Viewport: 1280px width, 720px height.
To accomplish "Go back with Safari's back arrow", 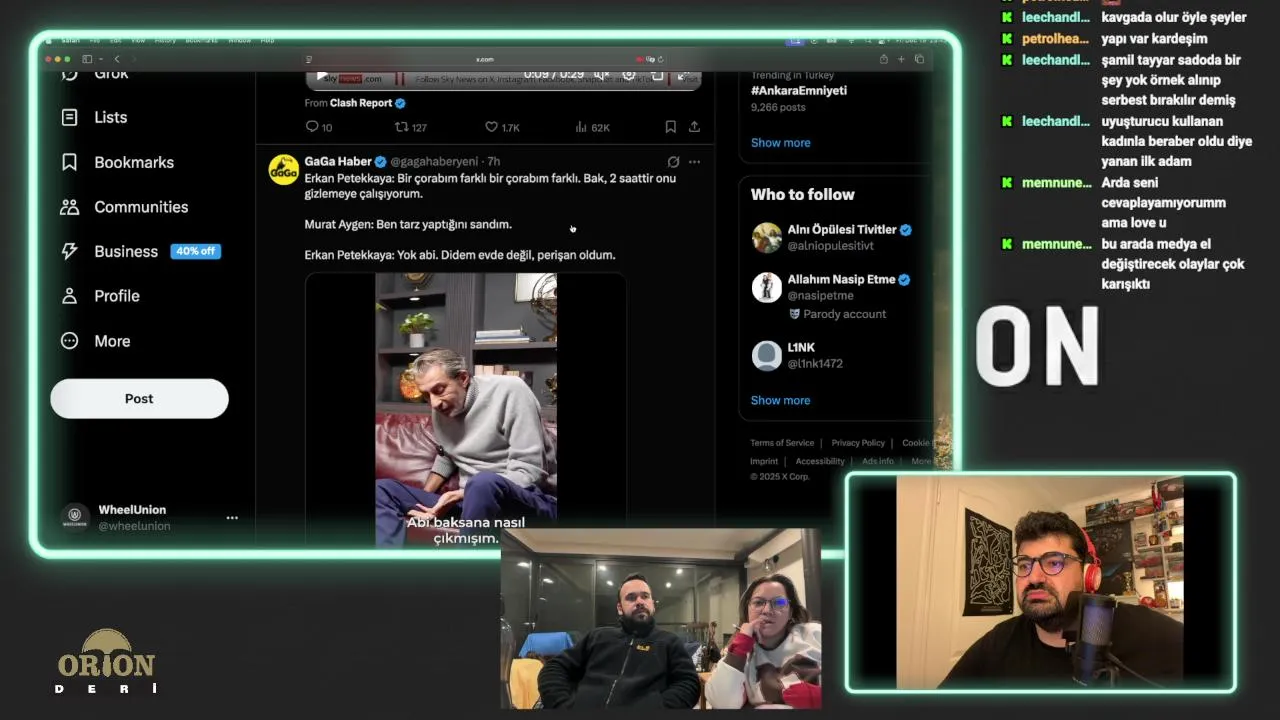I will pos(116,59).
